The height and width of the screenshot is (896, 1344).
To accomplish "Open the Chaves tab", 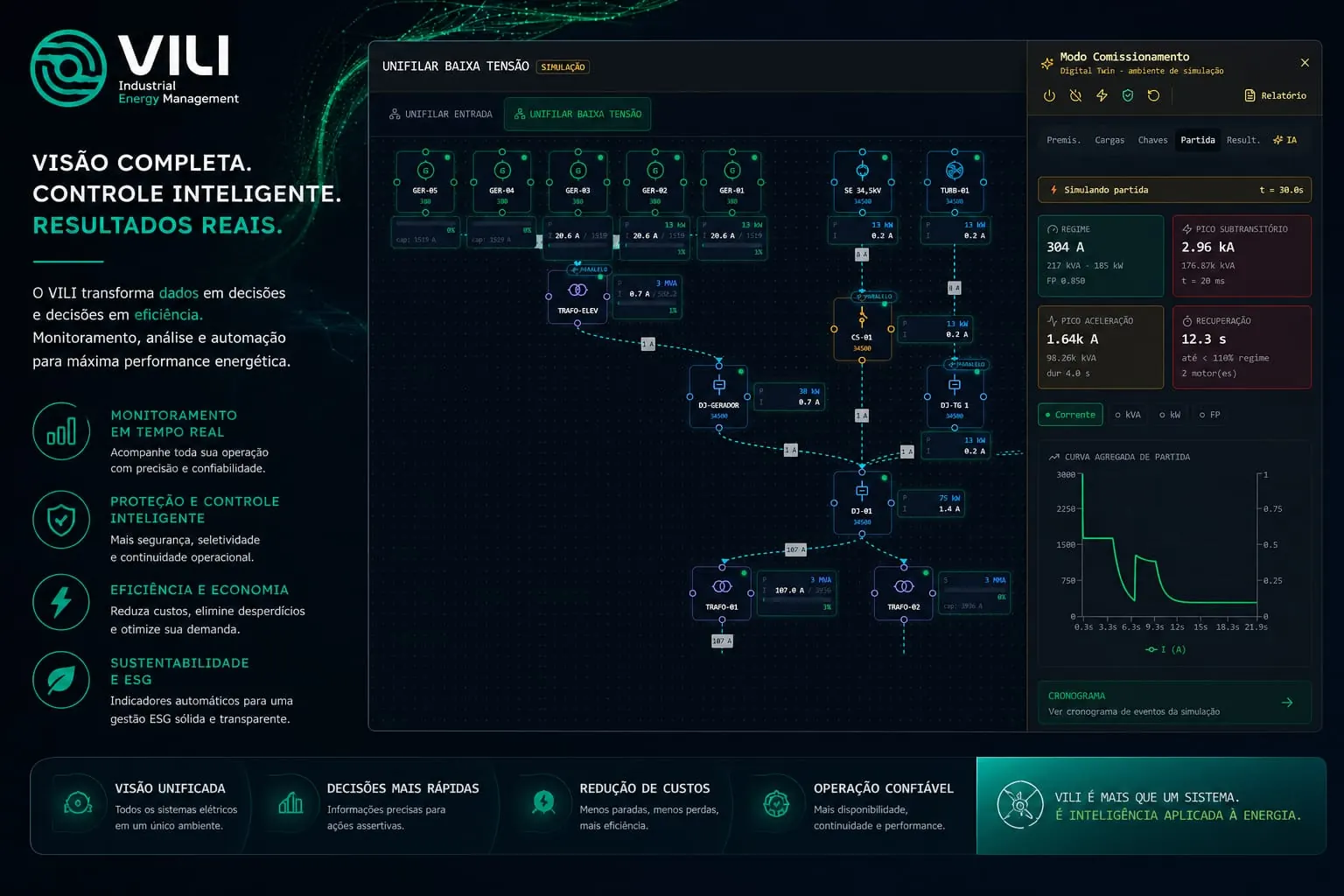I will coord(1152,140).
